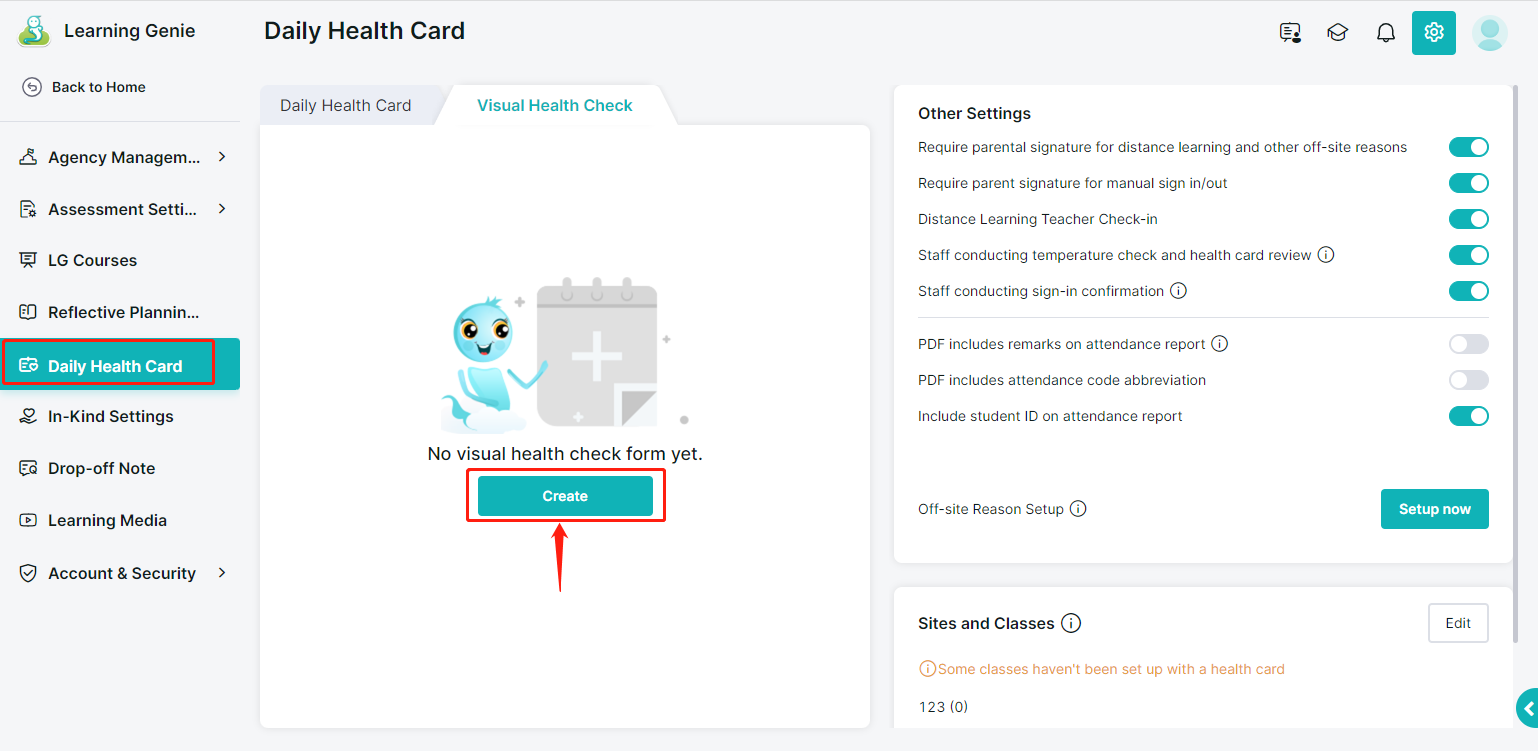The image size is (1538, 751).
Task: Open the settings gear icon
Action: pos(1433,33)
